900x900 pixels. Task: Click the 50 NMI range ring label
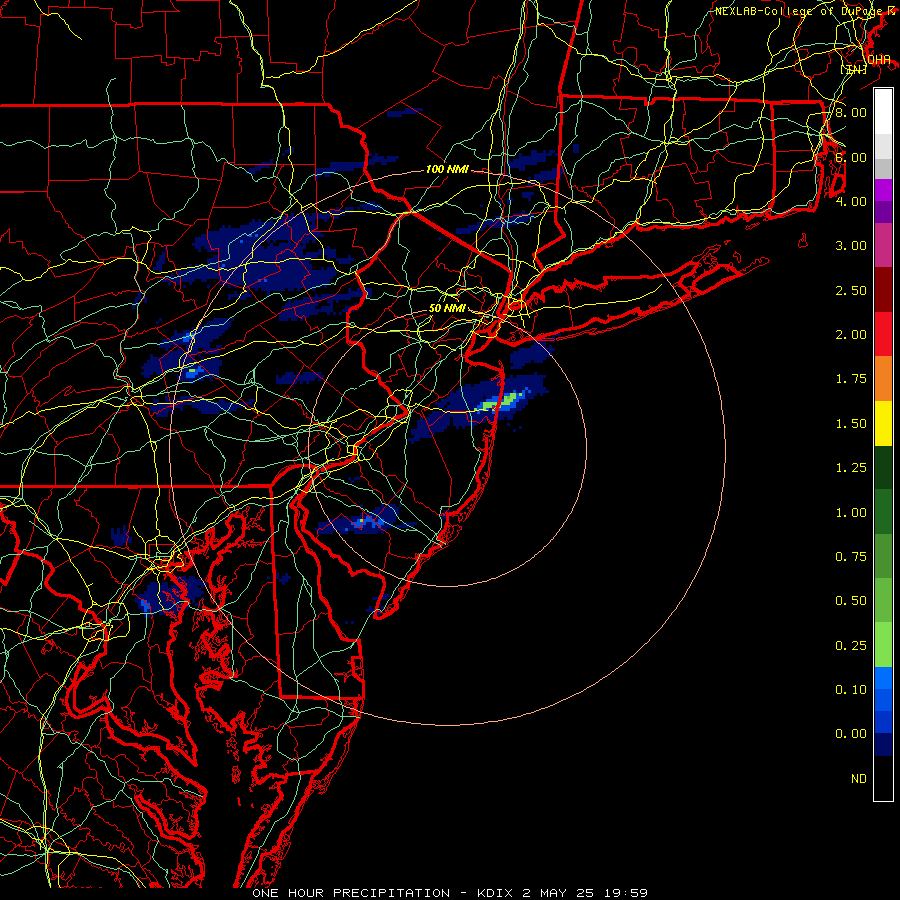click(447, 308)
